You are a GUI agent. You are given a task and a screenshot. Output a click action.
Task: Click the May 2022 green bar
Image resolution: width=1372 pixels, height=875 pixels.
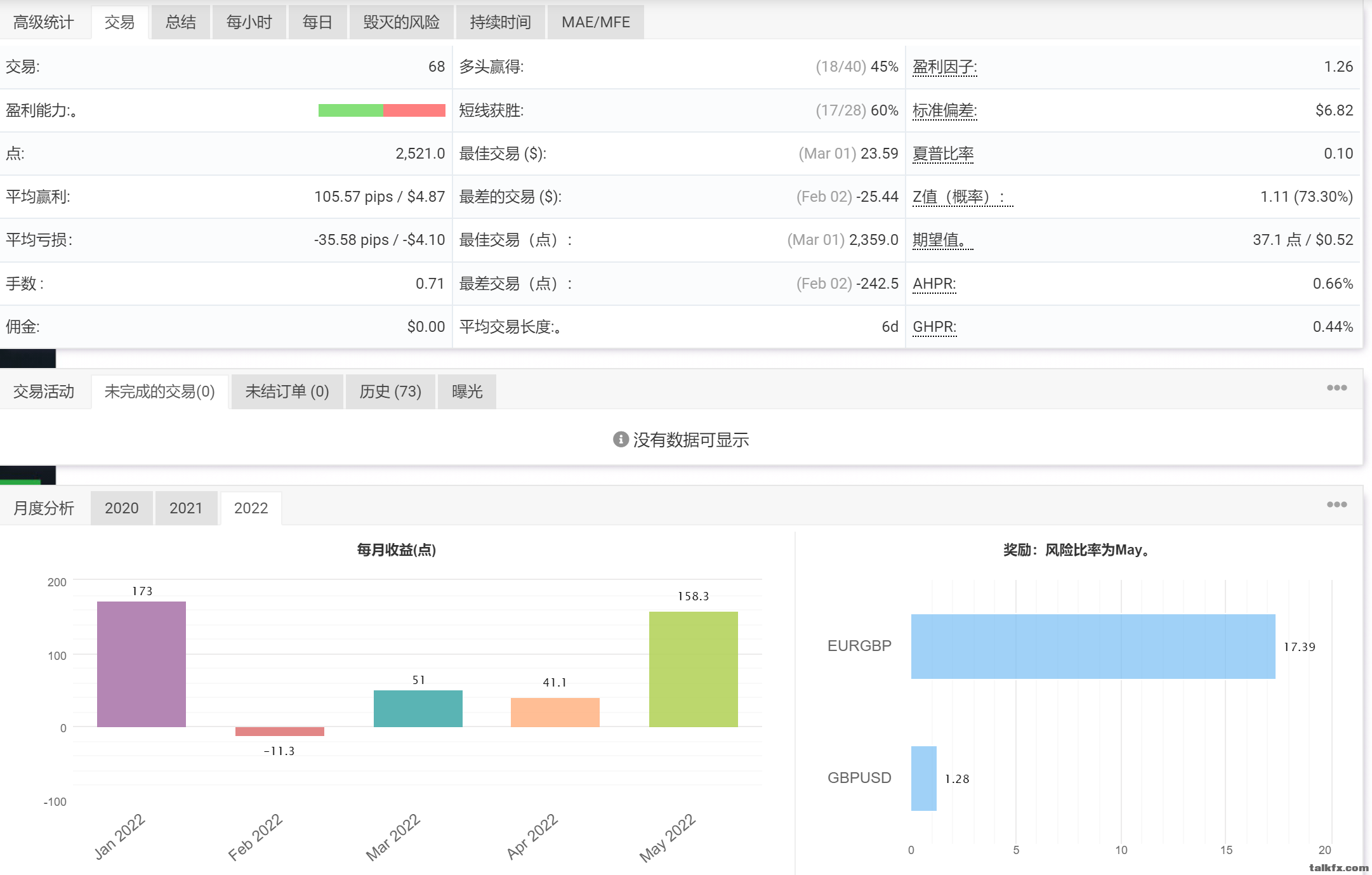pyautogui.click(x=694, y=669)
